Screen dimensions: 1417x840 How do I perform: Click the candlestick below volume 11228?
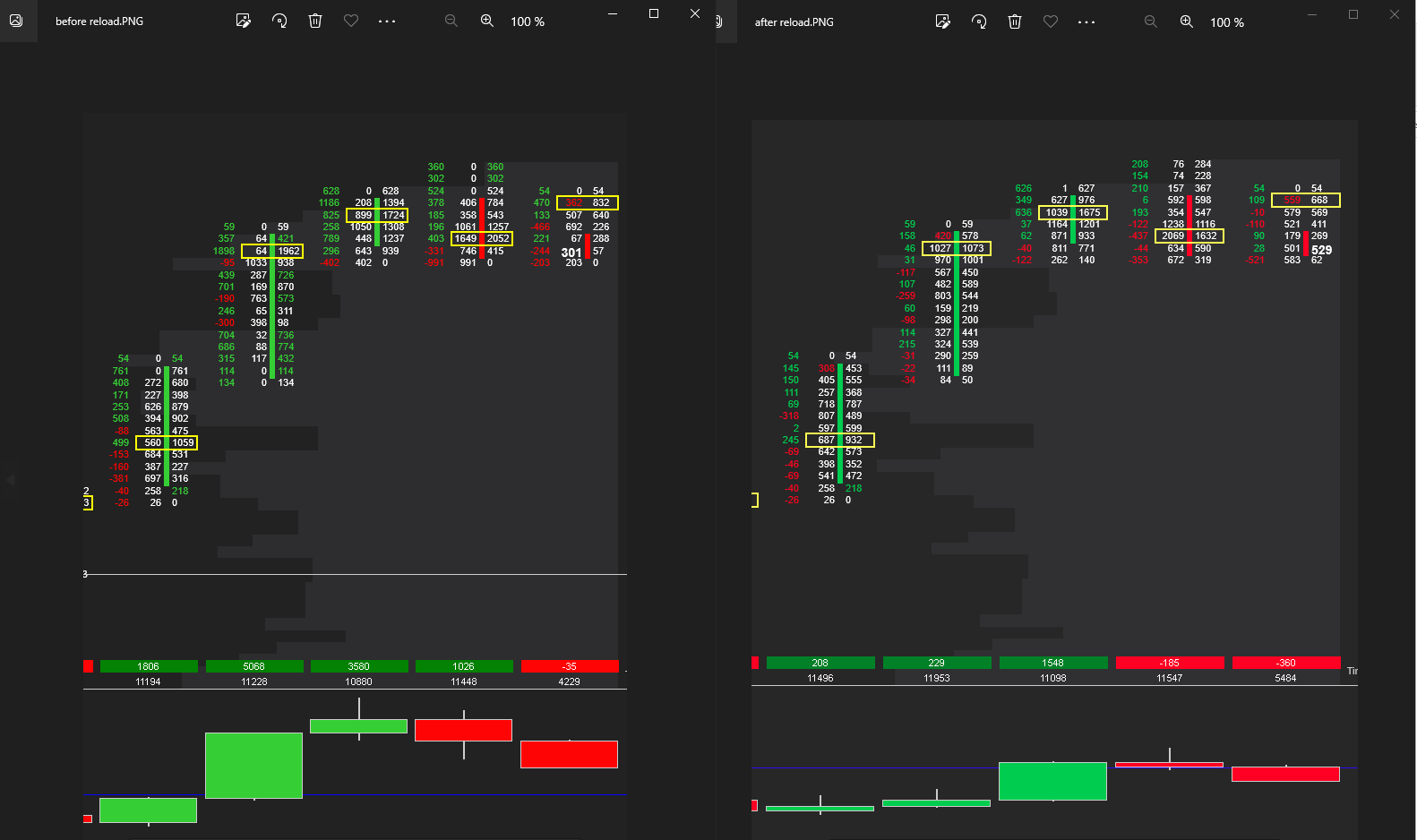point(254,766)
